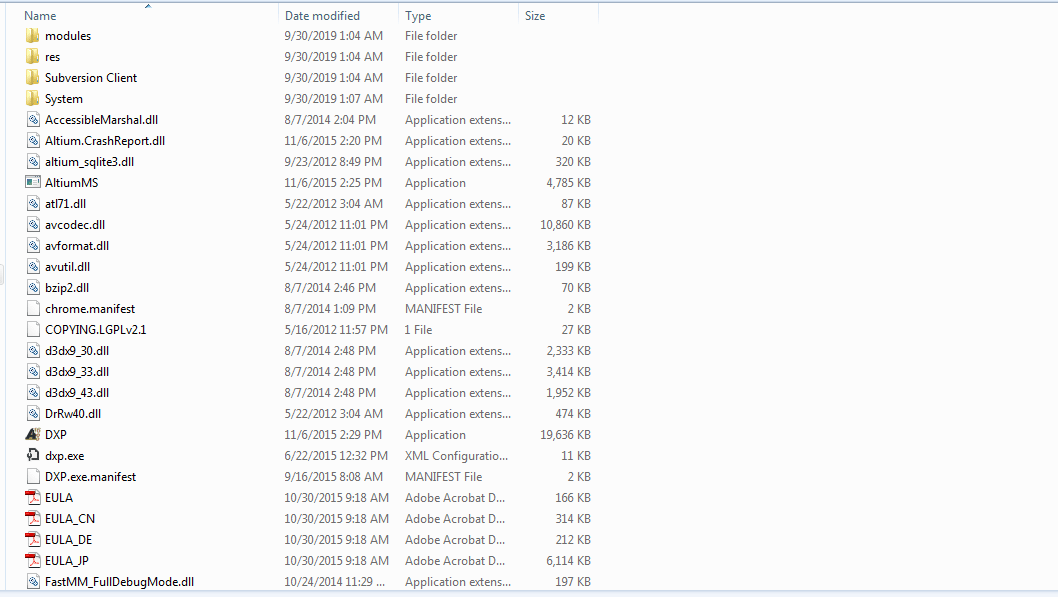
Task: Click the modules folder icon
Action: click(32, 36)
